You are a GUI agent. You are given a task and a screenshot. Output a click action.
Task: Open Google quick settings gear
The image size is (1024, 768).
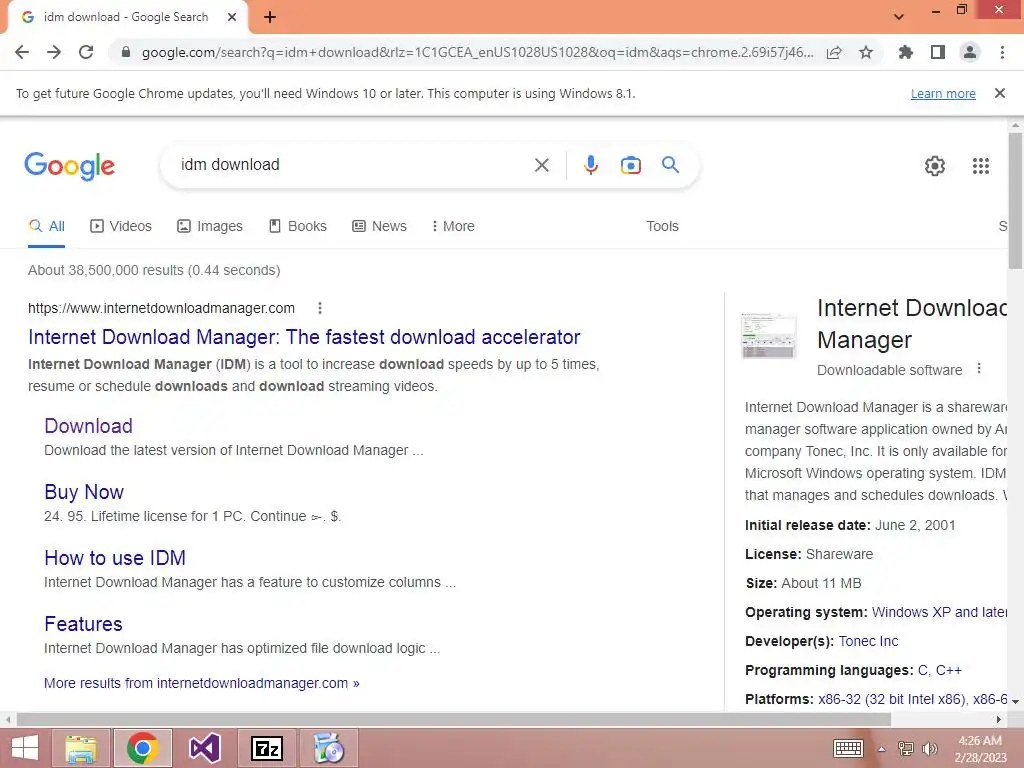(x=935, y=166)
